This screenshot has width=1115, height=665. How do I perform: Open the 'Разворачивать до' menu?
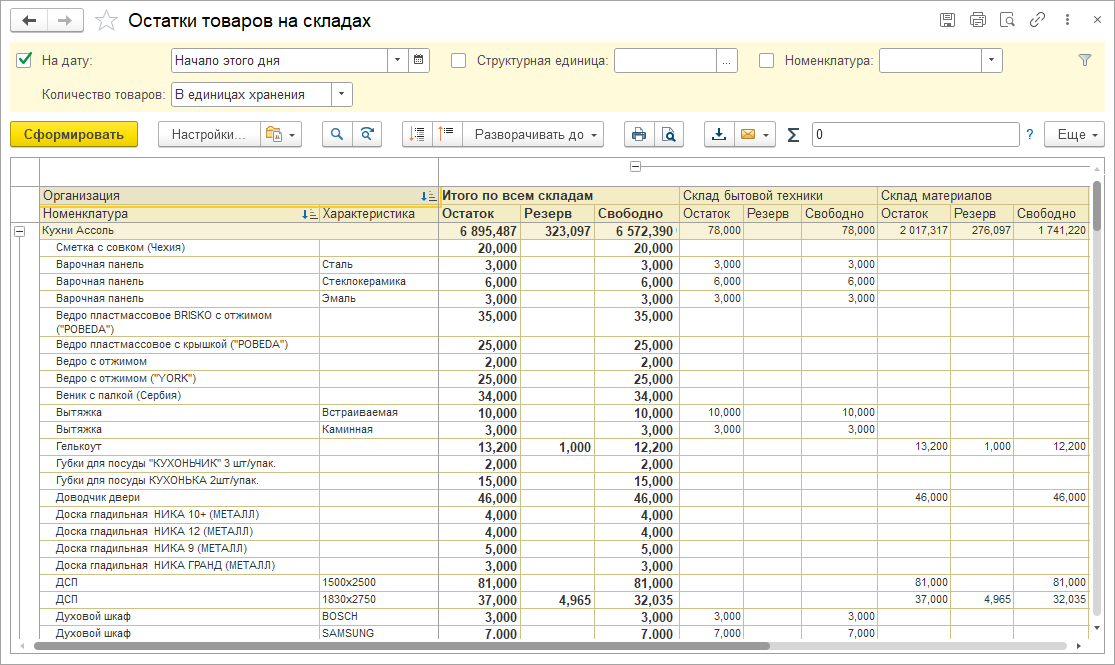(x=537, y=134)
